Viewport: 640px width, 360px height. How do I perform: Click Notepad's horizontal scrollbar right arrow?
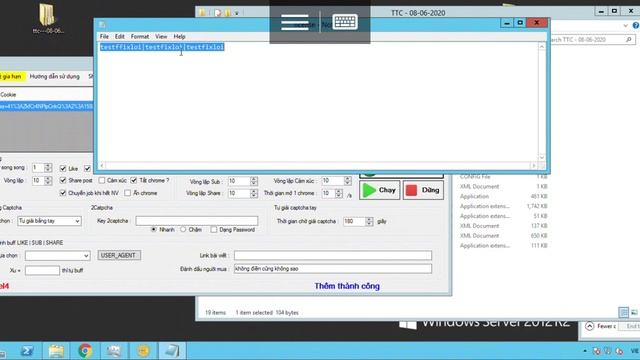point(533,165)
